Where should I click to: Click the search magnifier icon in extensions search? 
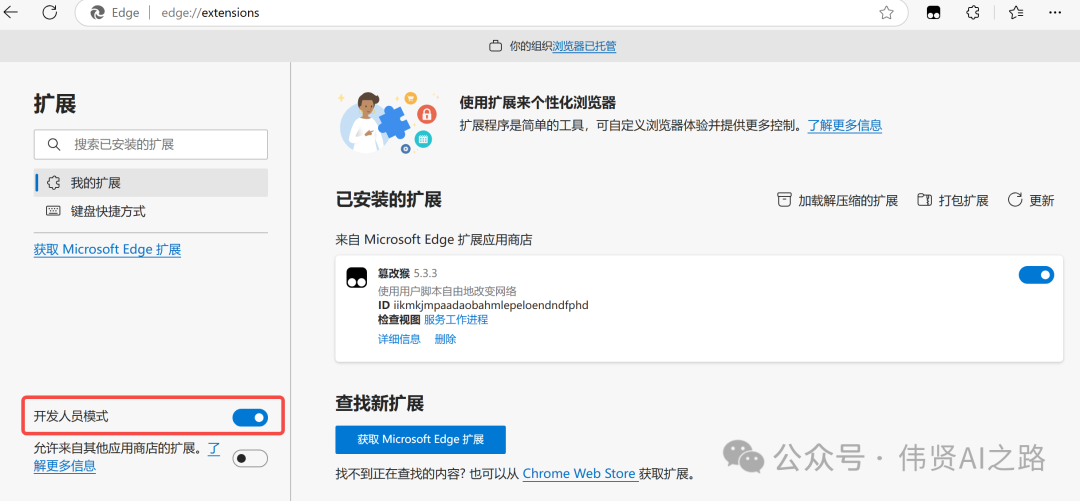pyautogui.click(x=54, y=145)
